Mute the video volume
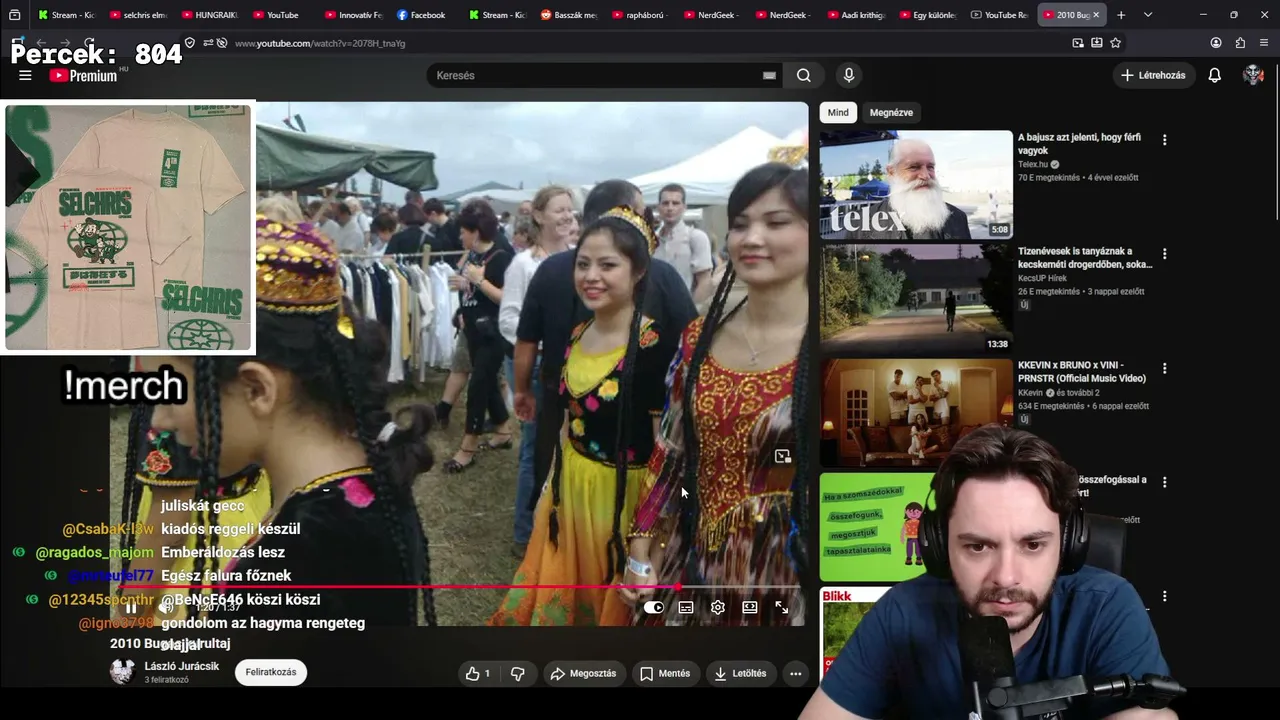Image resolution: width=1280 pixels, height=720 pixels. (166, 607)
